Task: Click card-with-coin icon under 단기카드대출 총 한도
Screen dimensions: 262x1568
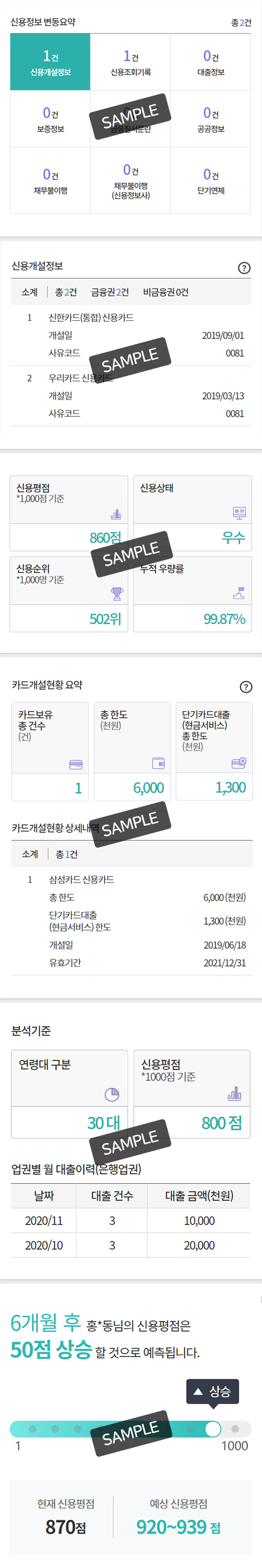Action: tap(239, 763)
